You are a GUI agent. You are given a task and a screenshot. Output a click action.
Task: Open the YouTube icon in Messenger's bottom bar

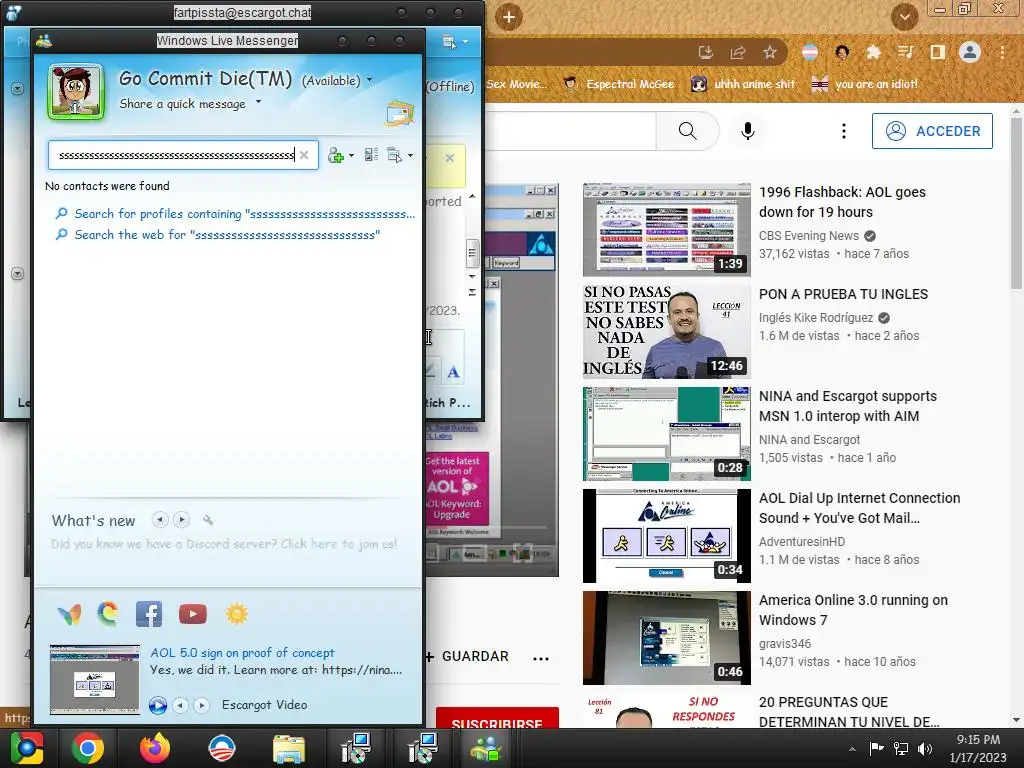[193, 615]
